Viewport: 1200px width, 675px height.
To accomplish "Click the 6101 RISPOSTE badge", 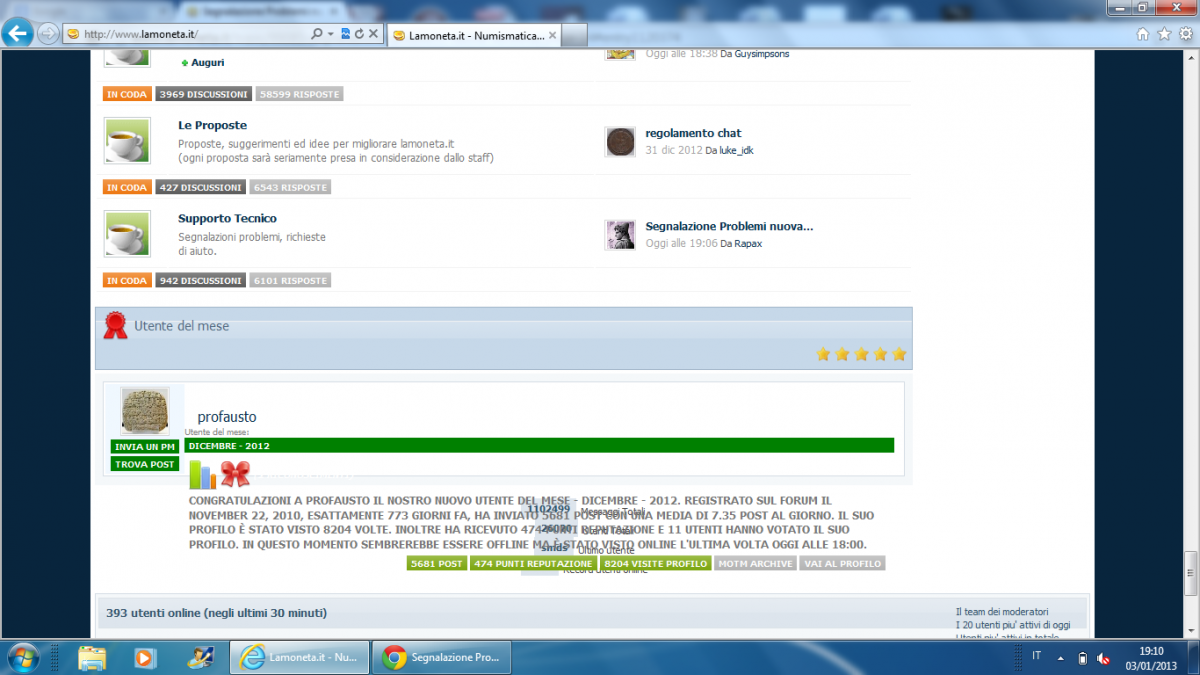I will [290, 281].
